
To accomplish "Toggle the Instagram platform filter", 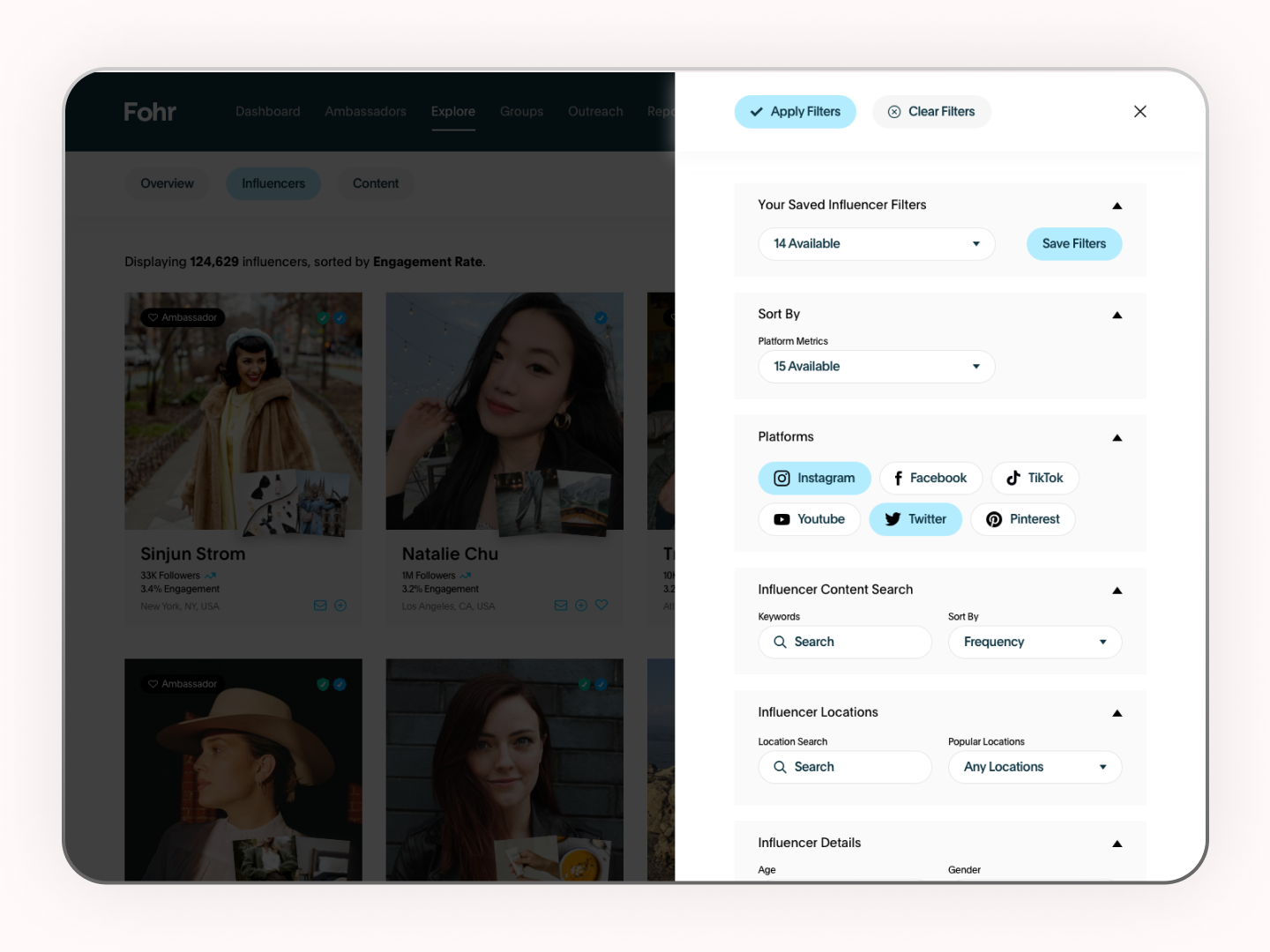I will pyautogui.click(x=814, y=478).
